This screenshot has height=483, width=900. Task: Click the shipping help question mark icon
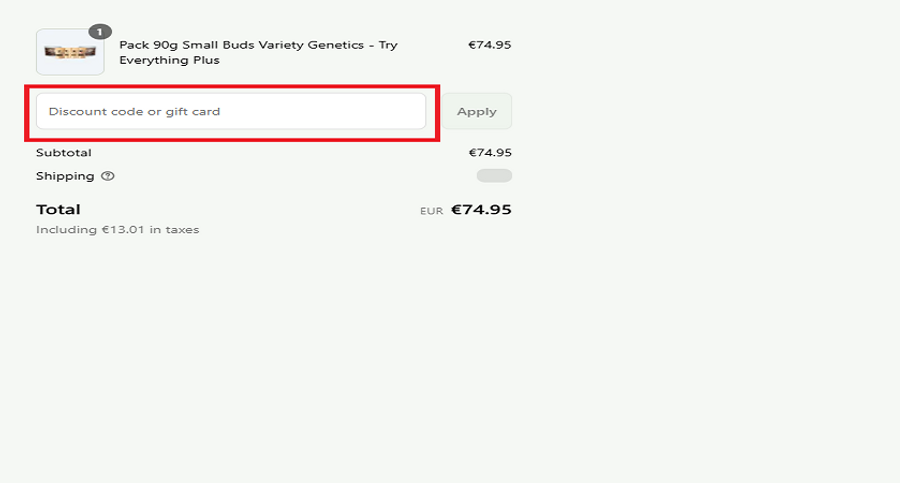(x=108, y=176)
